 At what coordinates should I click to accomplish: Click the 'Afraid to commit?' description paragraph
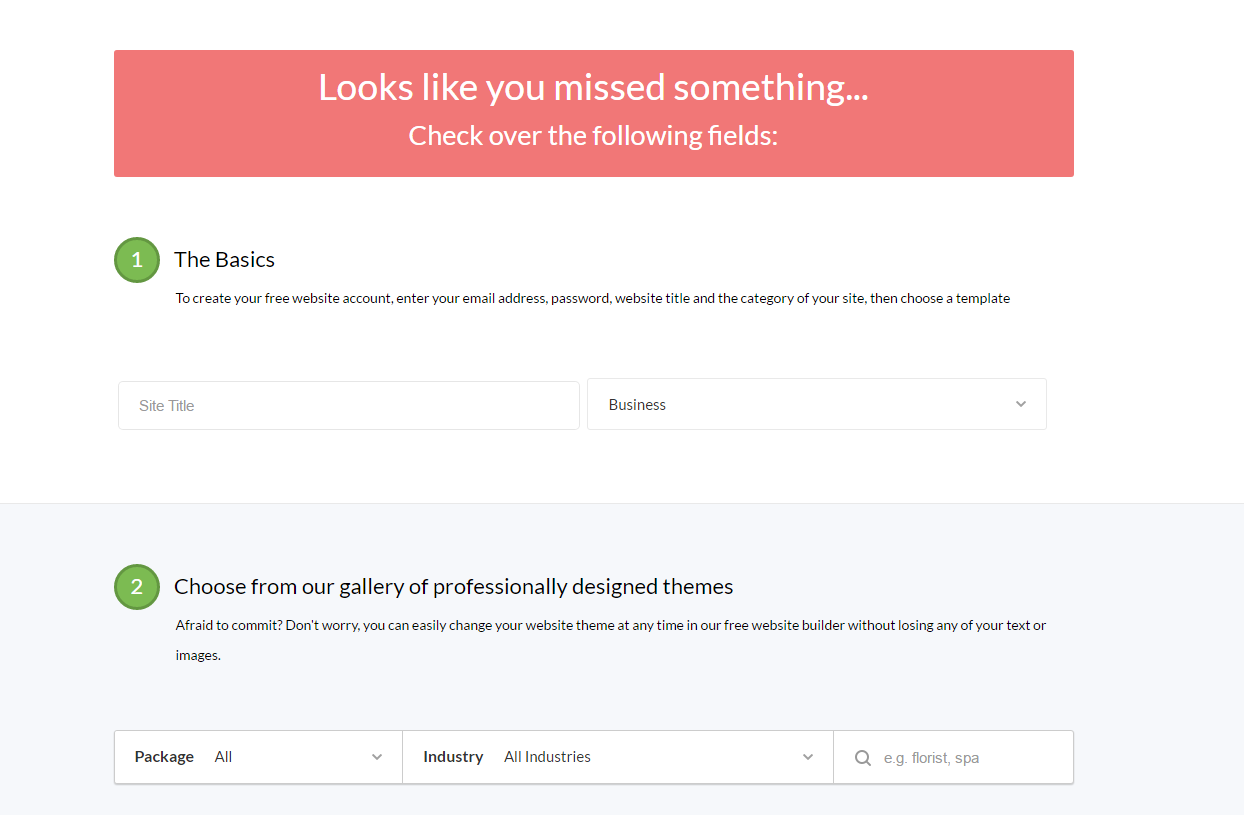611,641
